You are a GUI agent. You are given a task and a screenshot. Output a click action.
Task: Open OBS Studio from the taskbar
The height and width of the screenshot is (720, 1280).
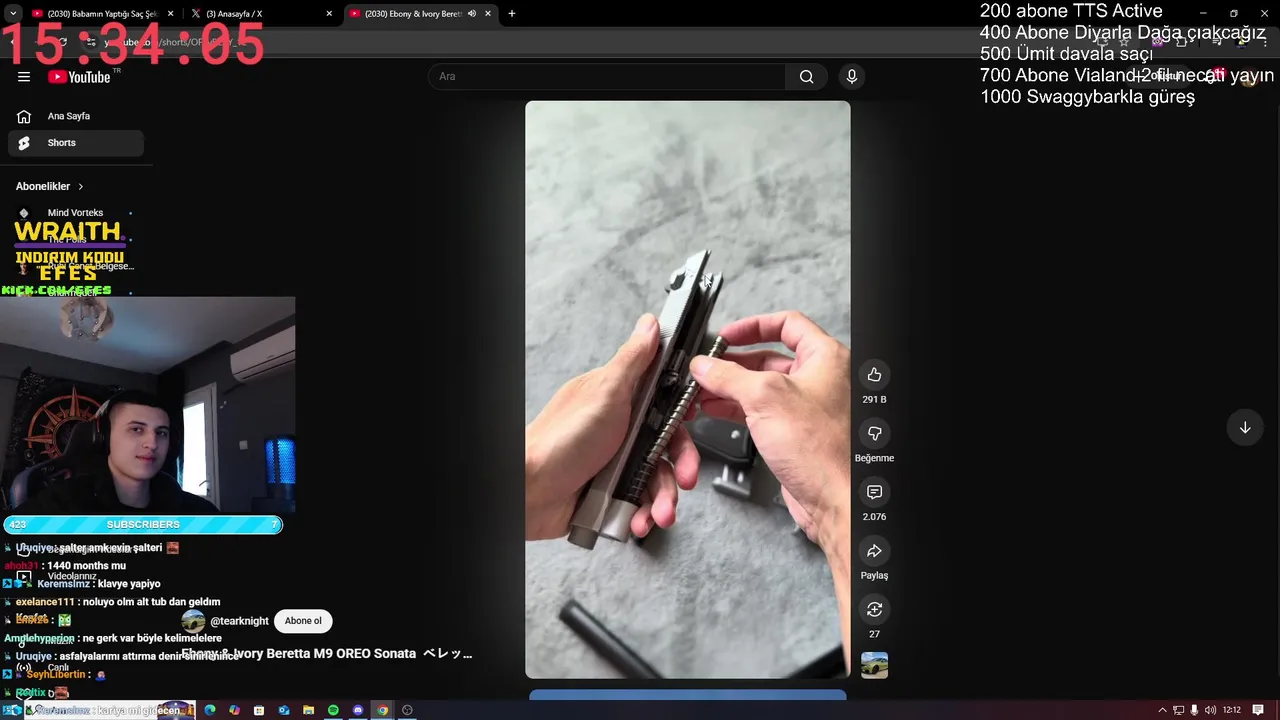coord(407,710)
